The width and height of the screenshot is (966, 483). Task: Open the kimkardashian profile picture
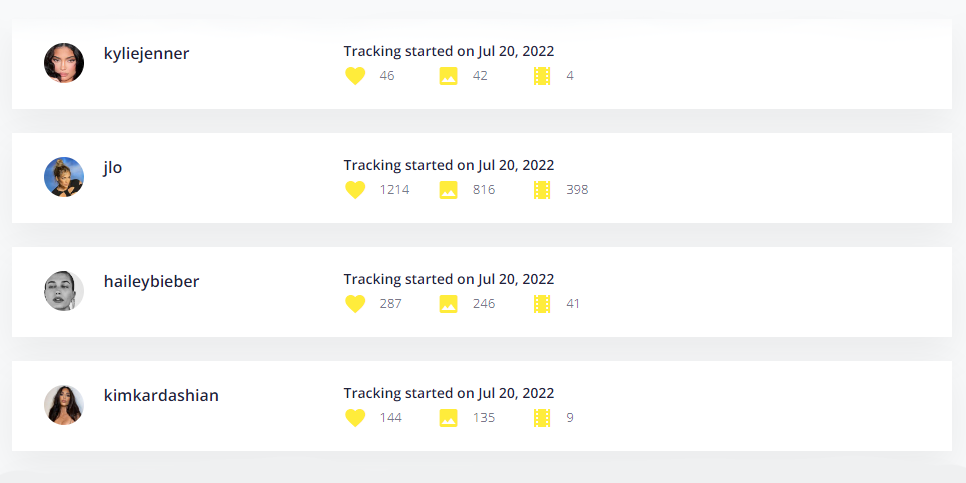64,405
